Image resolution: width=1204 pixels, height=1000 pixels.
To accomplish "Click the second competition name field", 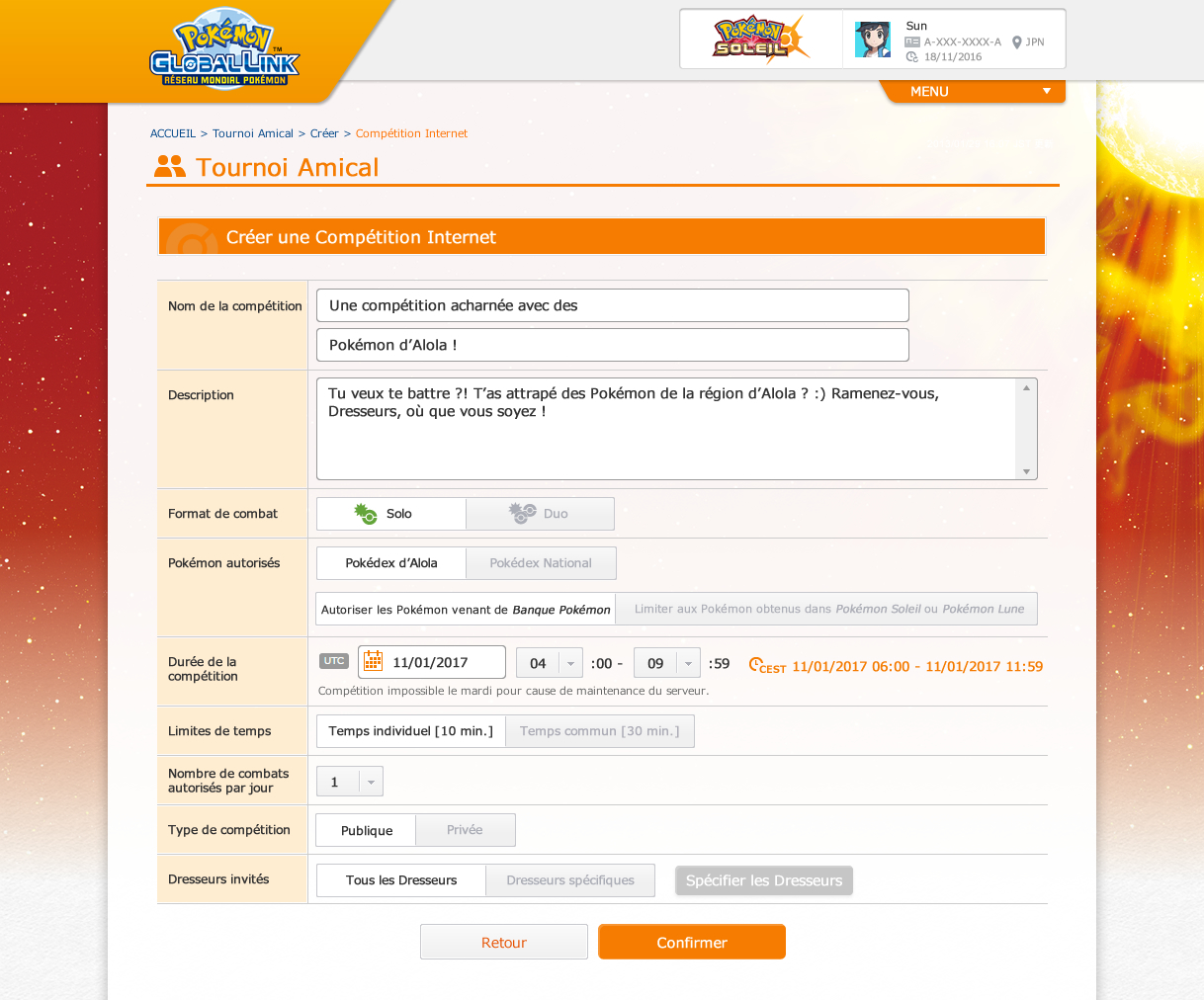I will point(612,345).
